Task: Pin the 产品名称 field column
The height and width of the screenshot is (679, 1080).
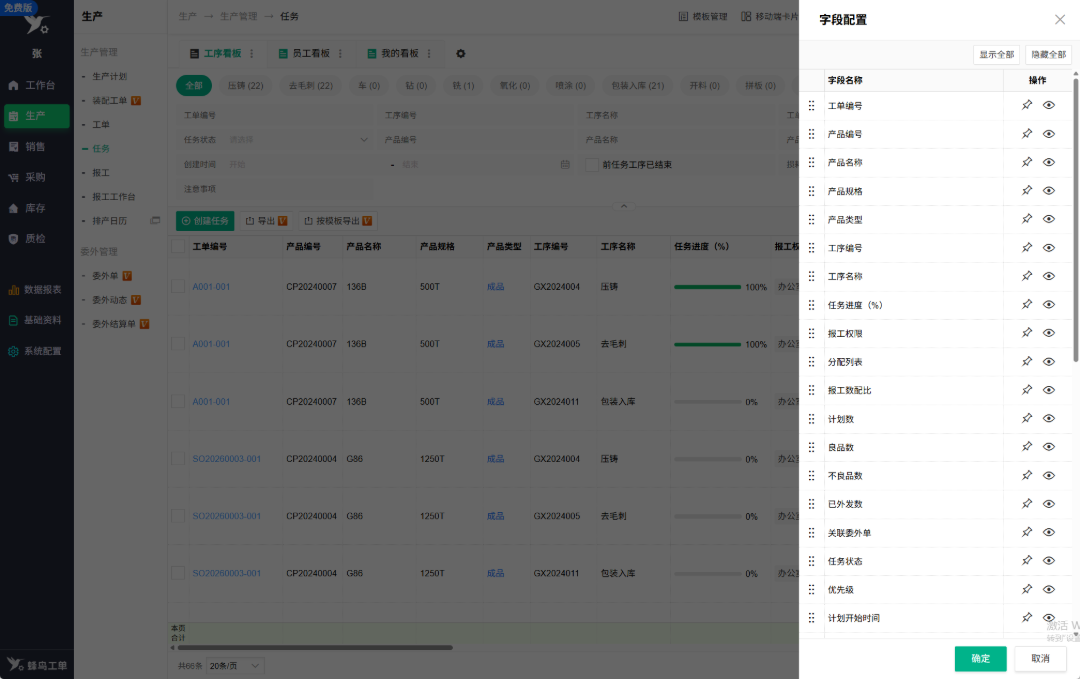Action: pyautogui.click(x=1026, y=163)
